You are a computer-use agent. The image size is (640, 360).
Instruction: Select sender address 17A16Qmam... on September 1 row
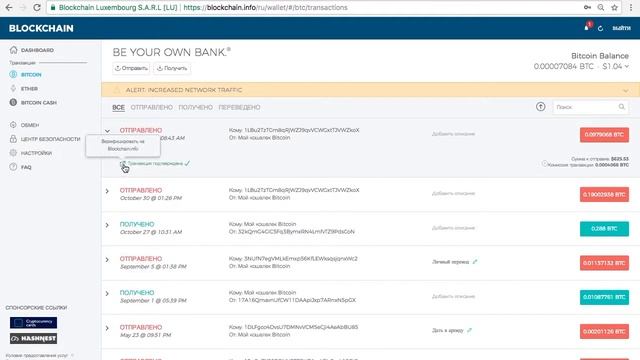coord(297,300)
